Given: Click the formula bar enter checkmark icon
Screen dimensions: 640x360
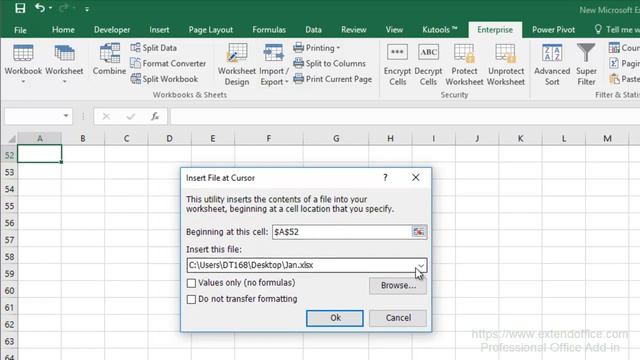Looking at the screenshot, I should coord(131,116).
